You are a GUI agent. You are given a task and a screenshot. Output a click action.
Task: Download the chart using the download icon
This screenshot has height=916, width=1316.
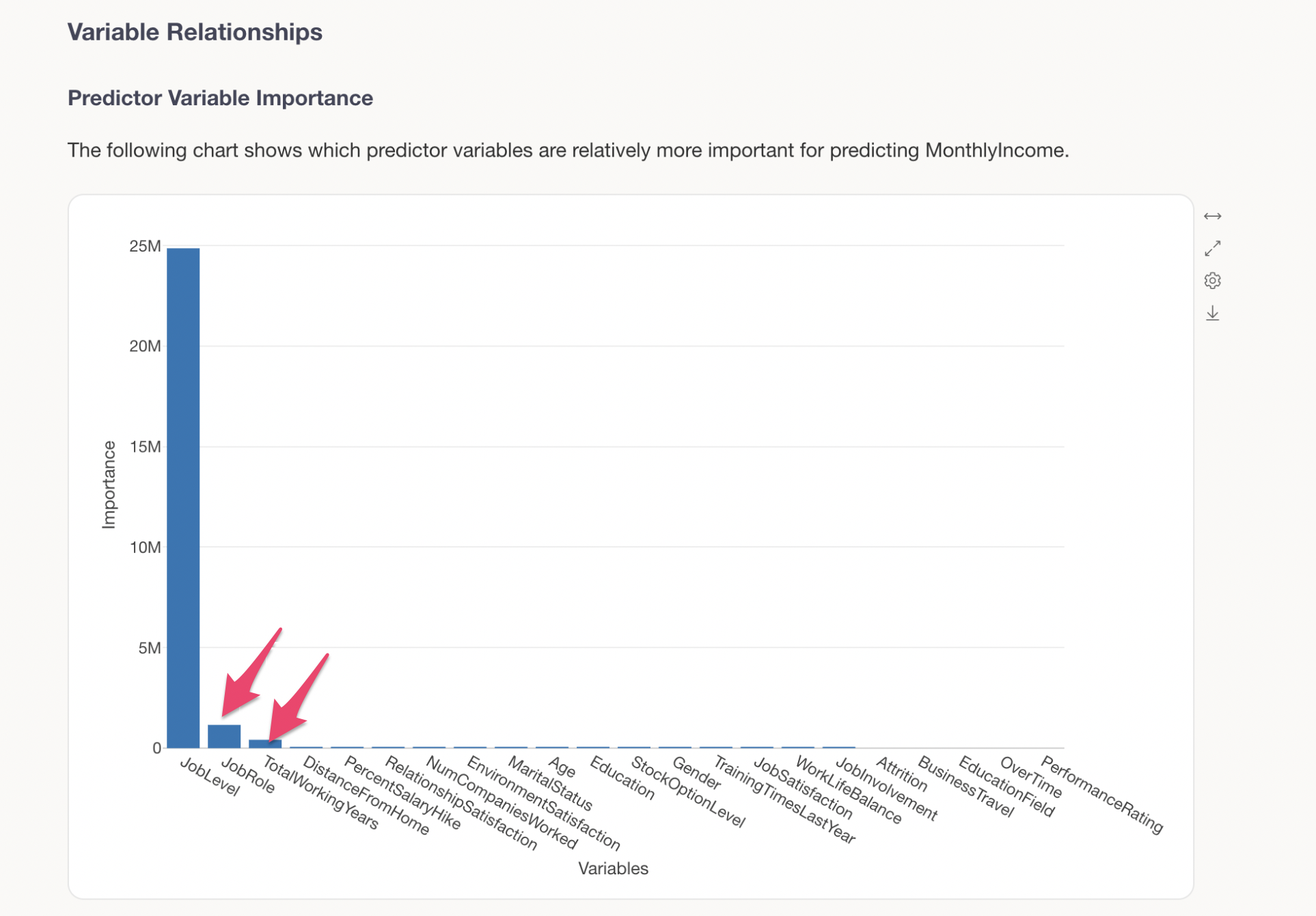[1212, 313]
